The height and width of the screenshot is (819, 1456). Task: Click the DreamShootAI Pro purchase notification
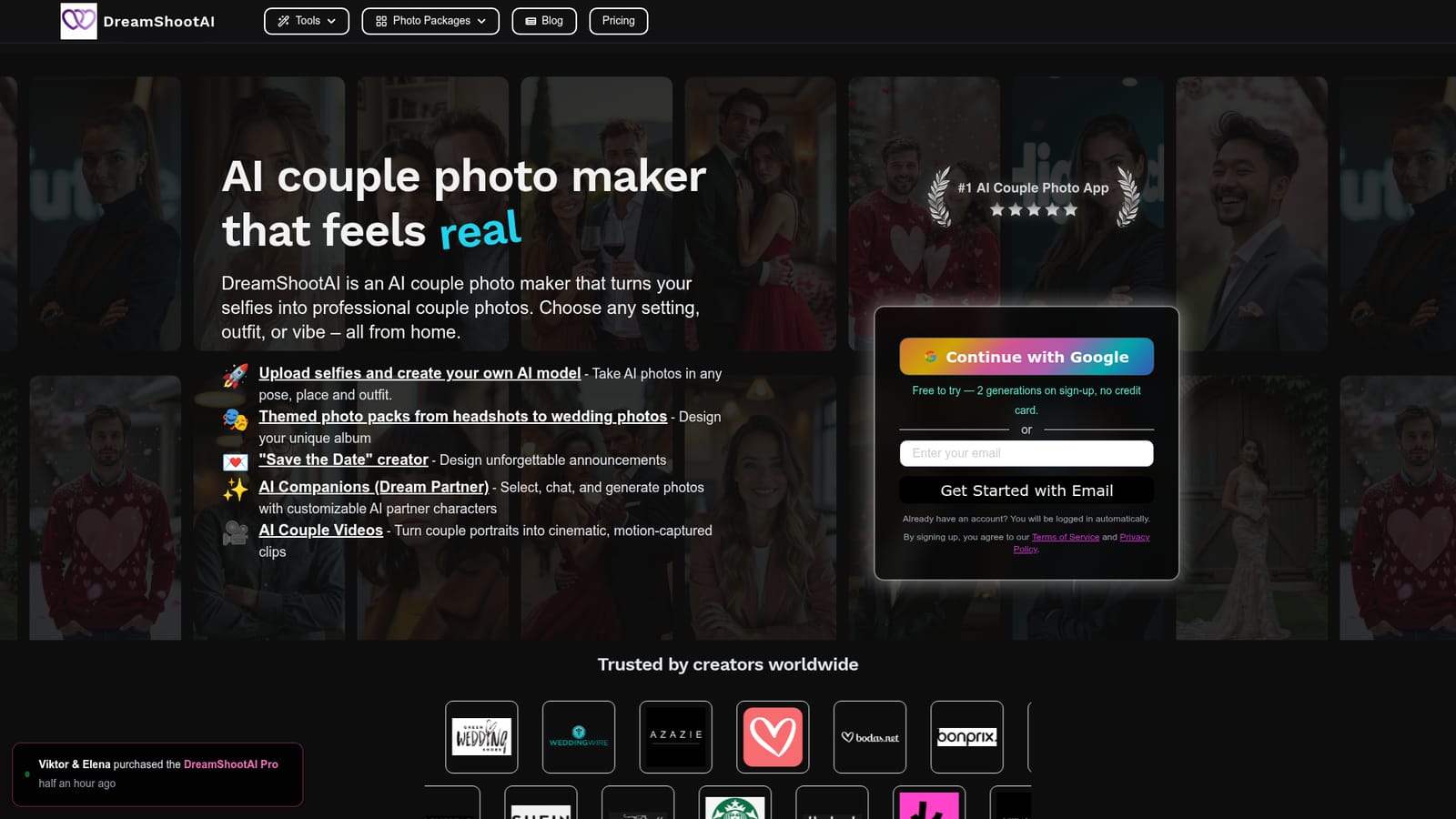(x=157, y=774)
